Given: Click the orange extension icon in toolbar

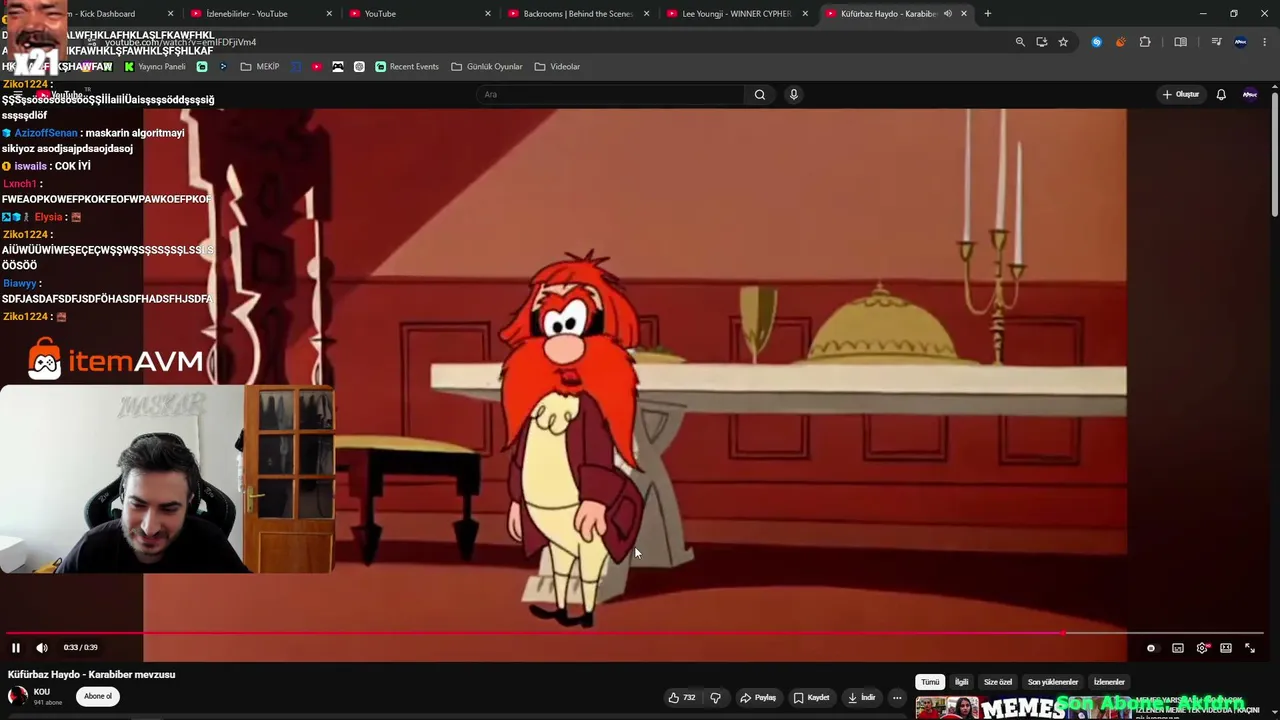Looking at the screenshot, I should point(1120,42).
